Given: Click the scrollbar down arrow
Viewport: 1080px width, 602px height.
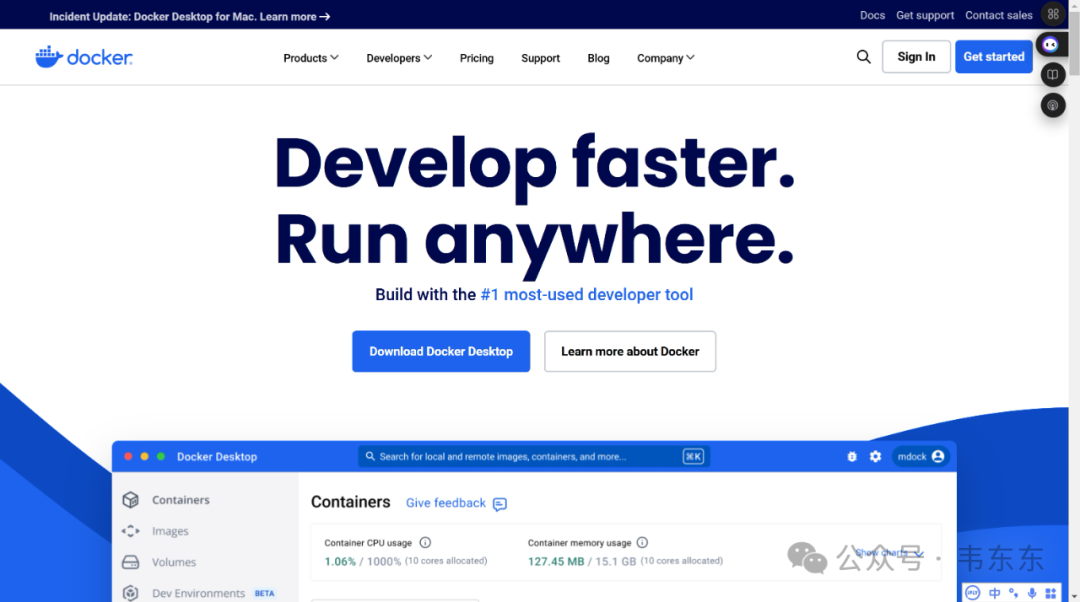Looking at the screenshot, I should click(1074, 596).
